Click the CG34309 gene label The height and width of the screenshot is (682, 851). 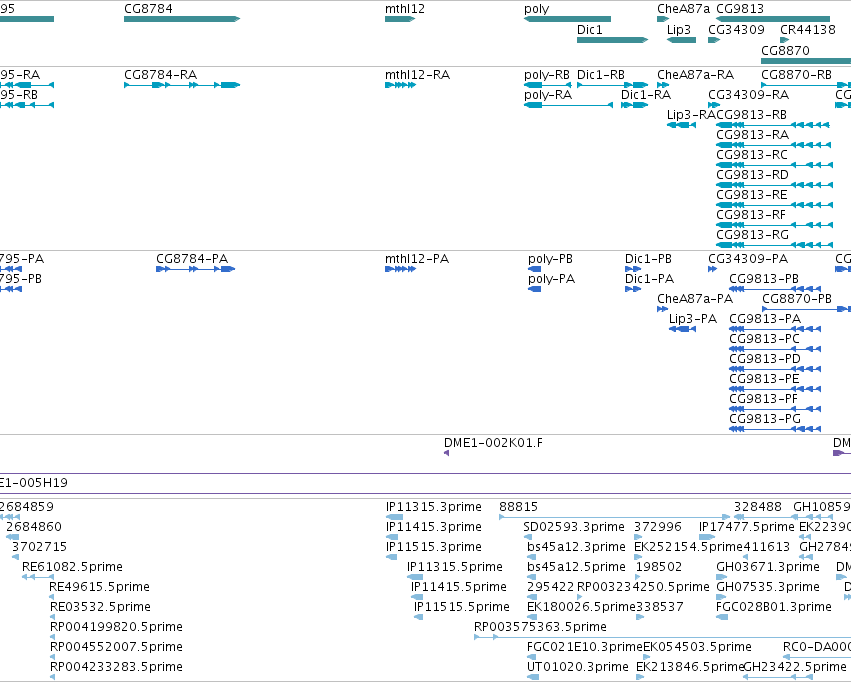coord(736,29)
